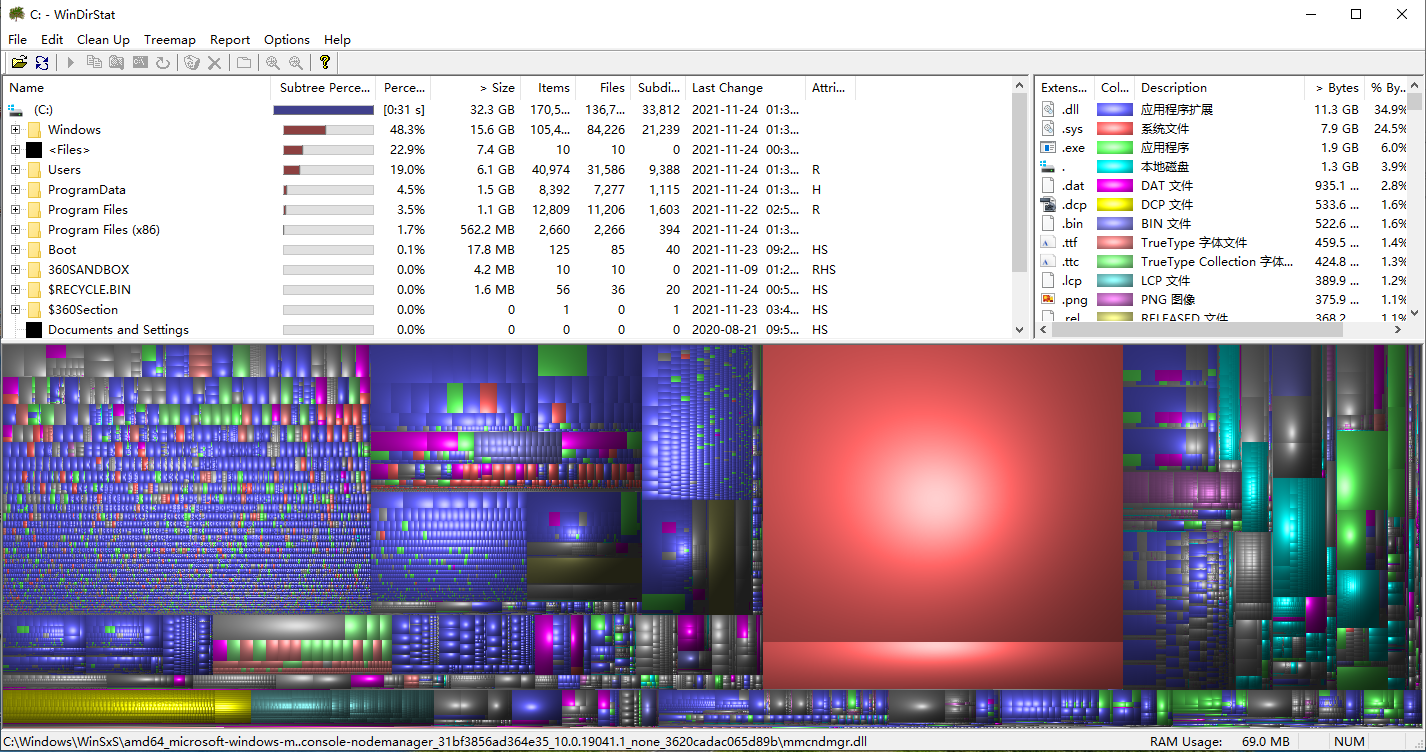Expand the Program Files folder node
Screen dimensions: 1426x752
click(x=15, y=209)
